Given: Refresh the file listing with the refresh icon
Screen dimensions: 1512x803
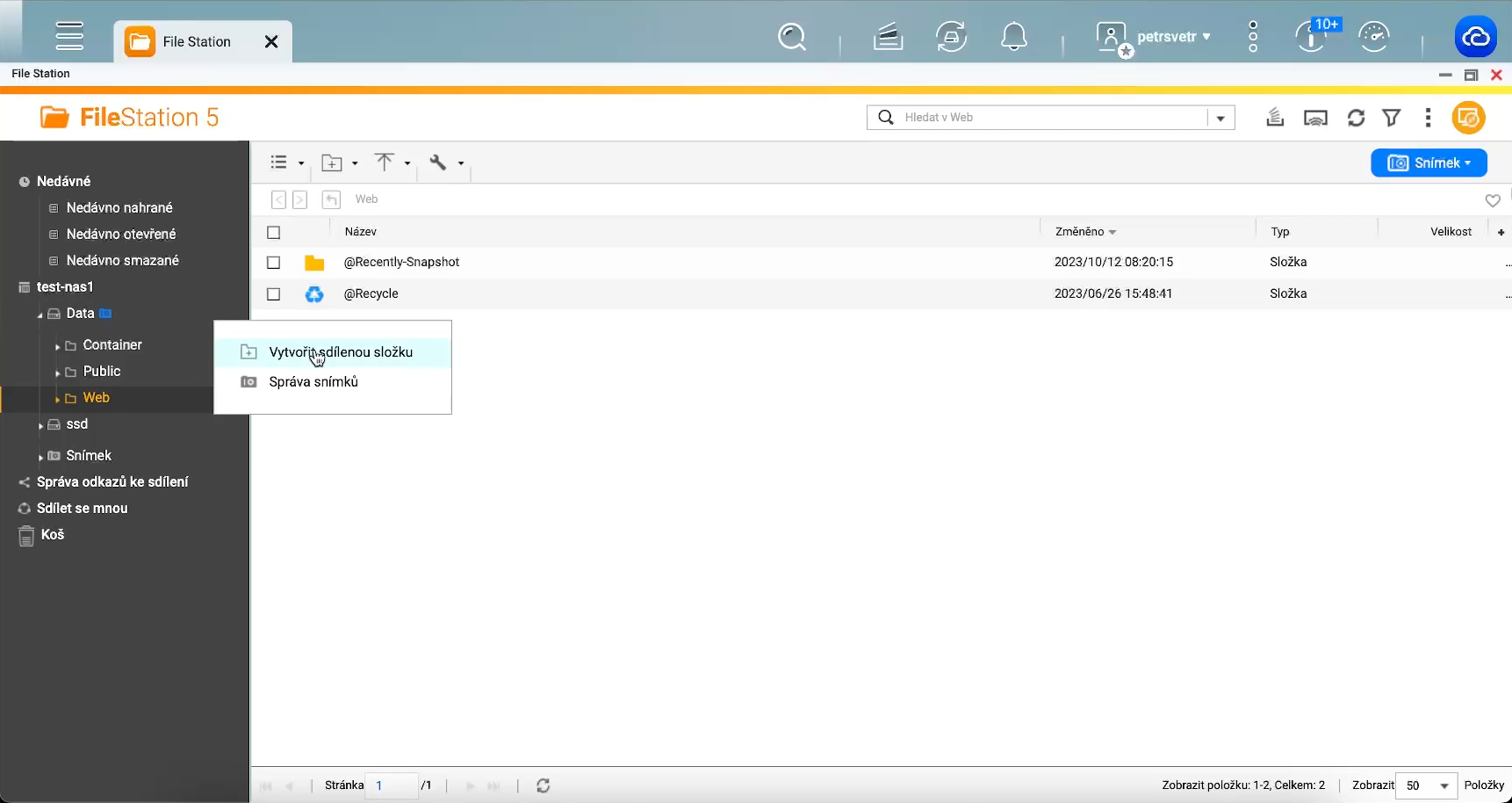Looking at the screenshot, I should click(x=1356, y=117).
